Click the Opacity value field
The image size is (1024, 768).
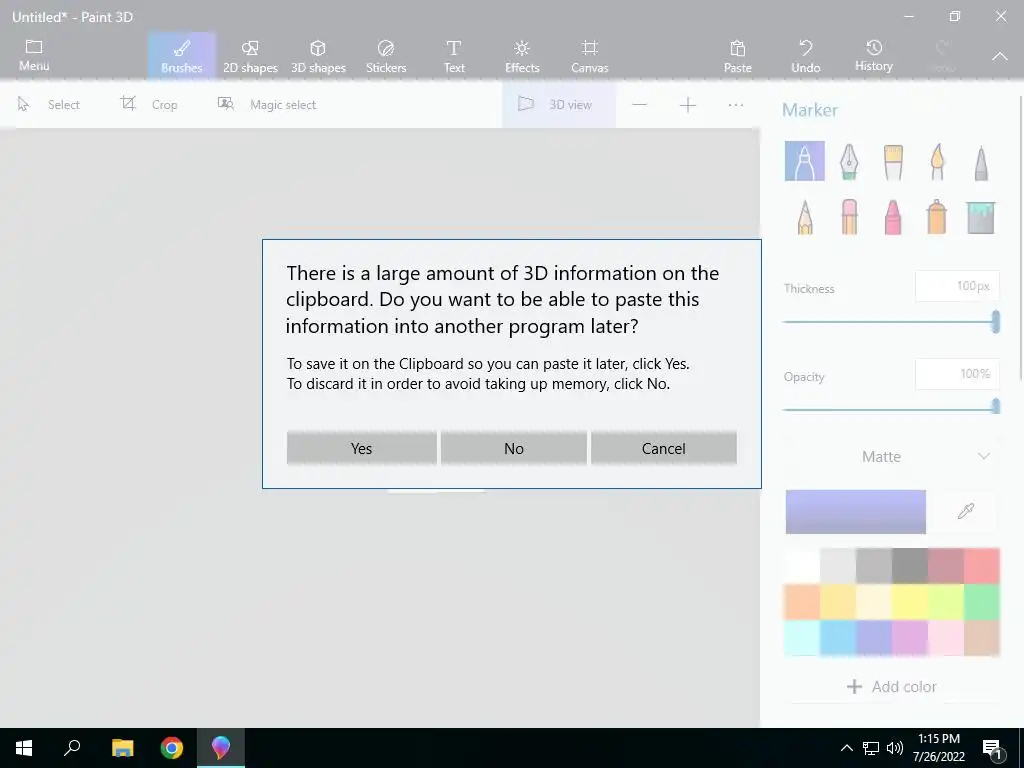click(957, 374)
